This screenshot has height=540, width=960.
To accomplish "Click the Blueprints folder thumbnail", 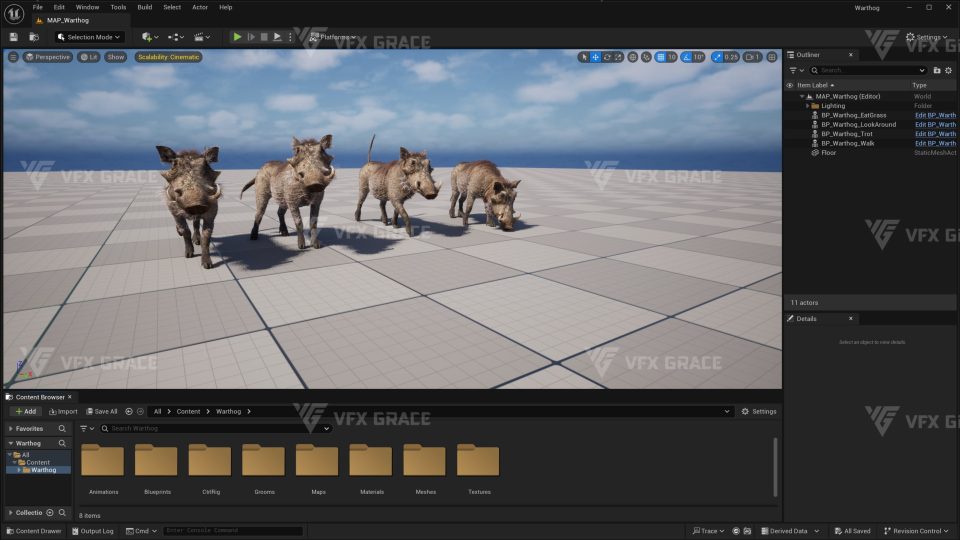I will pos(156,461).
